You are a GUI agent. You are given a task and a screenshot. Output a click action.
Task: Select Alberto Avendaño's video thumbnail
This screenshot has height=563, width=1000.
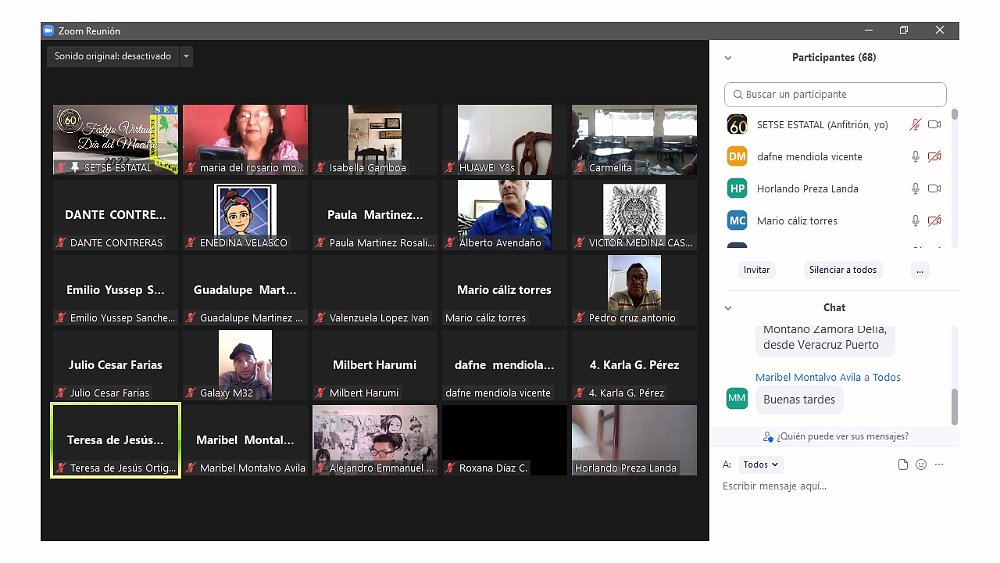(504, 215)
